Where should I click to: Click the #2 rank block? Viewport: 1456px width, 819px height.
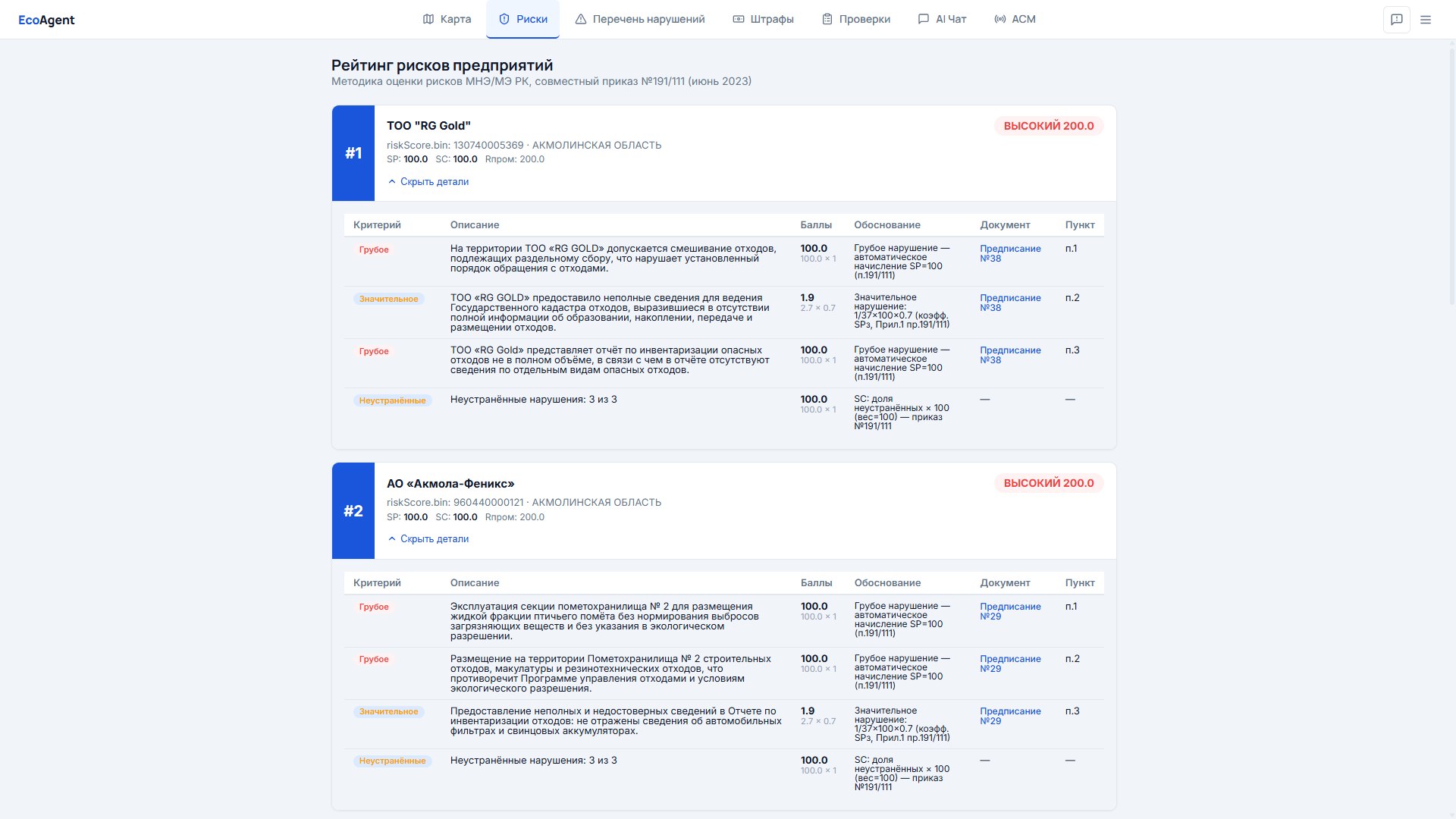click(353, 511)
